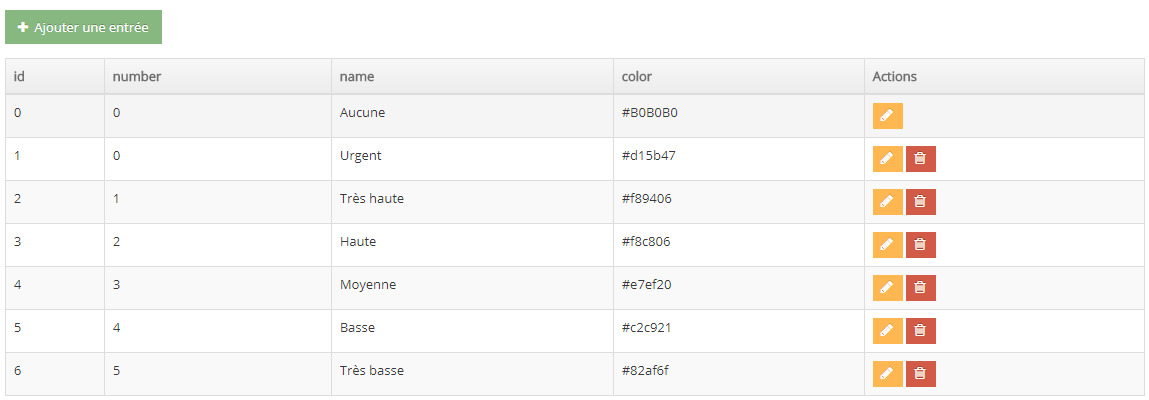Edit the Très haute entry
Image resolution: width=1149 pixels, height=400 pixels.
(887, 202)
